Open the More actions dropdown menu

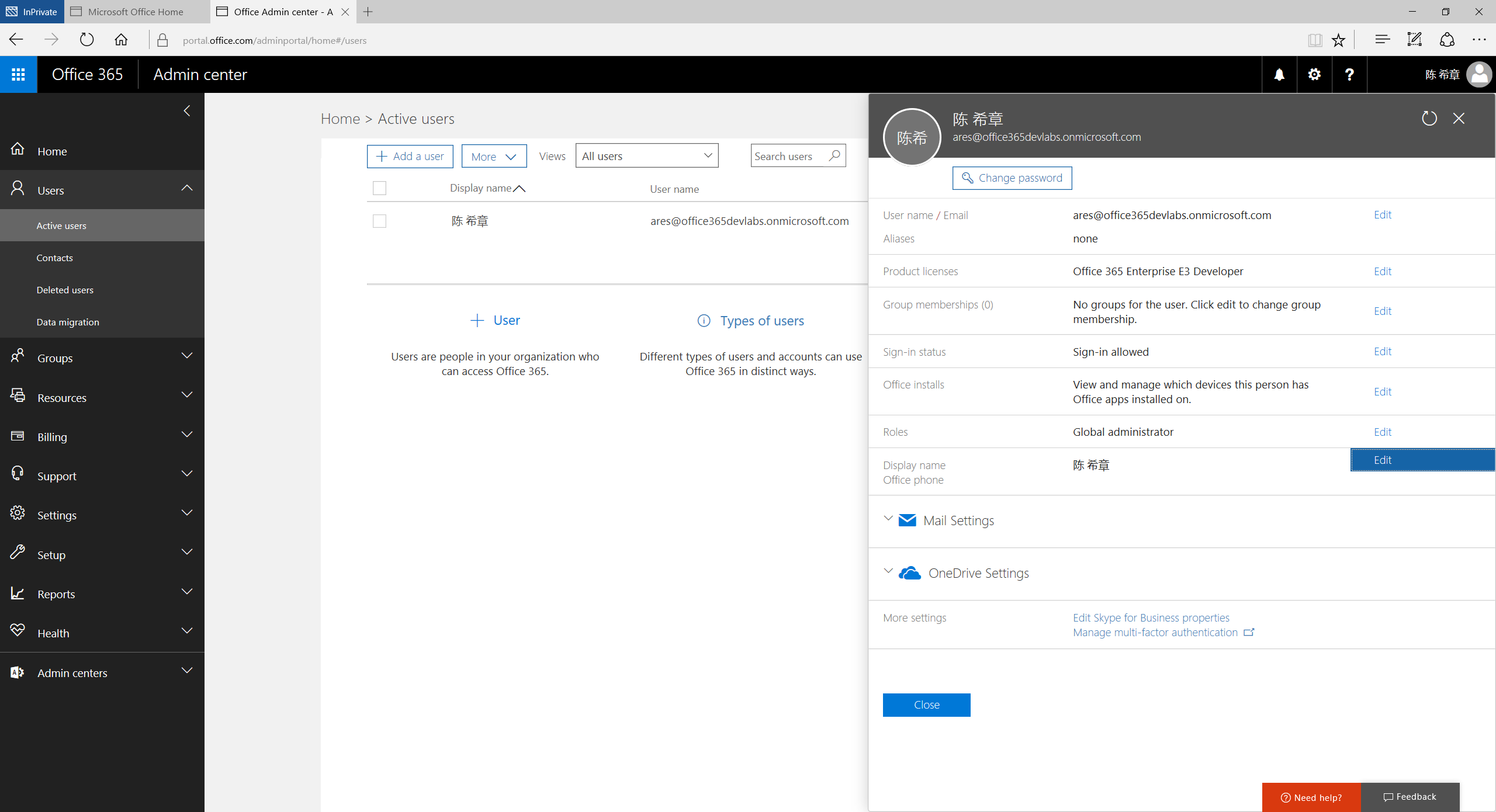point(492,156)
